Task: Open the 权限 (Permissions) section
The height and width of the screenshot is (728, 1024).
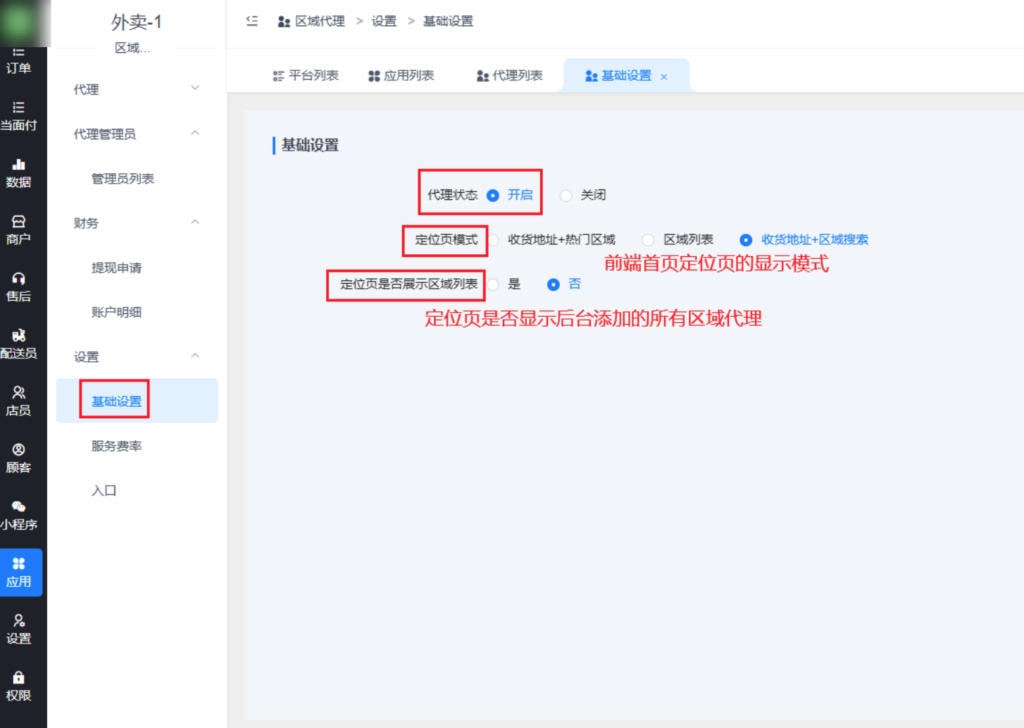Action: (x=21, y=684)
